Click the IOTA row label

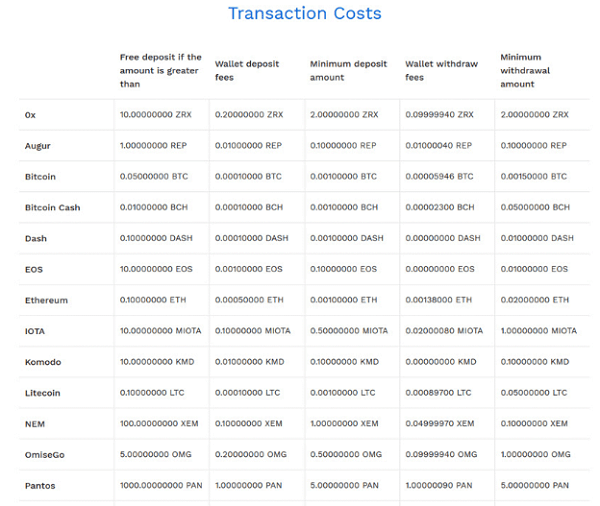[35, 331]
